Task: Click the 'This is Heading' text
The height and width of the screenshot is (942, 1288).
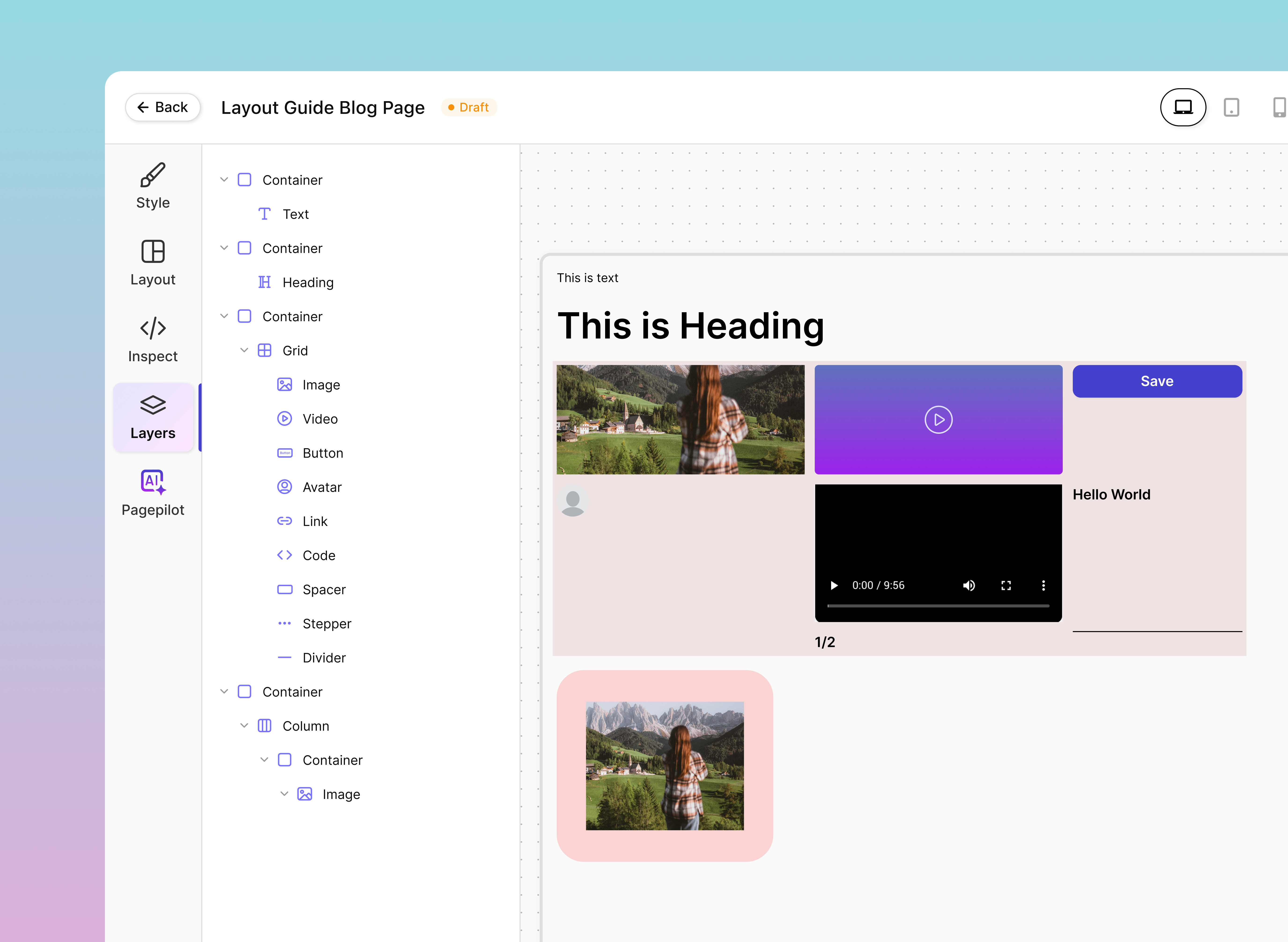Action: (x=691, y=326)
